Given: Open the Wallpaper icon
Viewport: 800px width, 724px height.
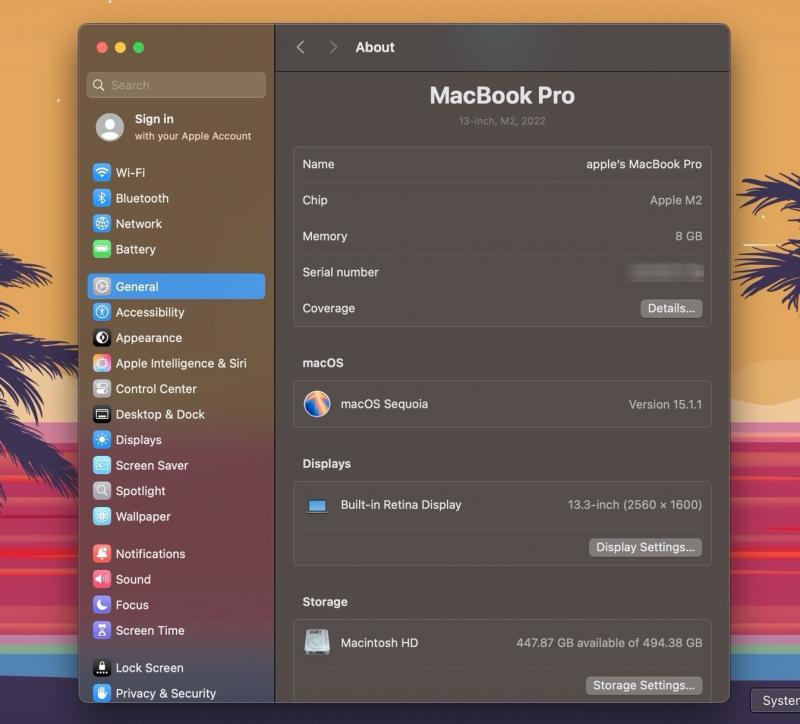Looking at the screenshot, I should coord(102,516).
